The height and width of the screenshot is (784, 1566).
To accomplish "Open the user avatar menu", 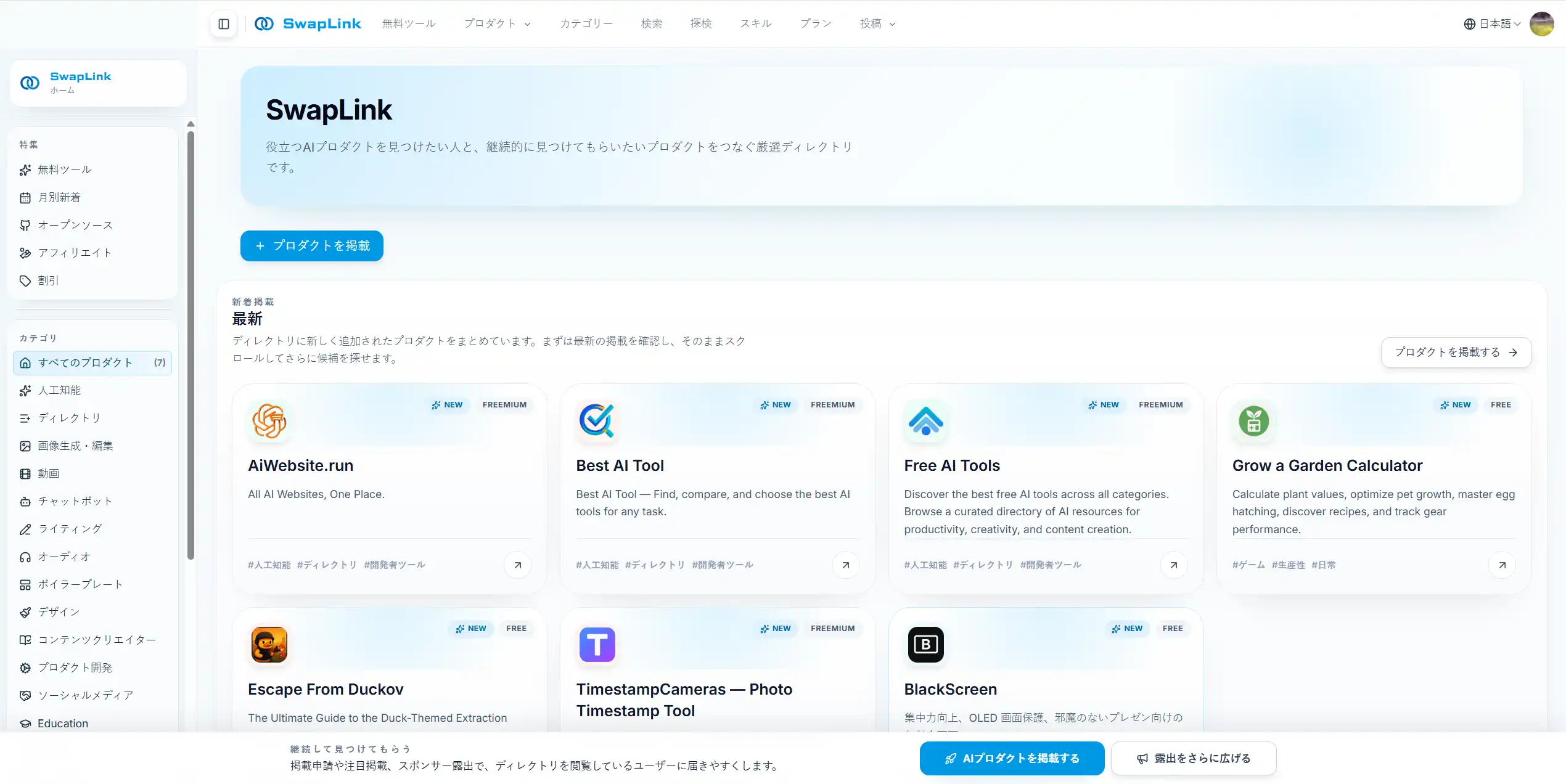I will point(1541,24).
